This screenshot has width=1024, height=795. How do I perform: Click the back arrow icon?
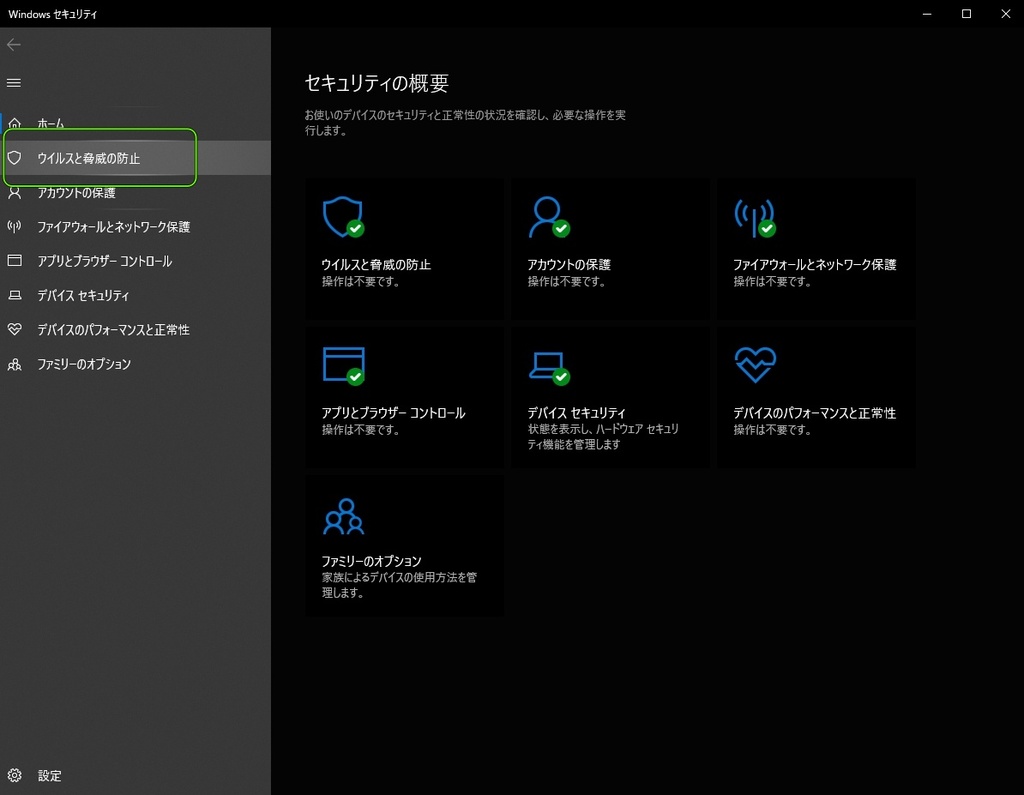[x=14, y=45]
